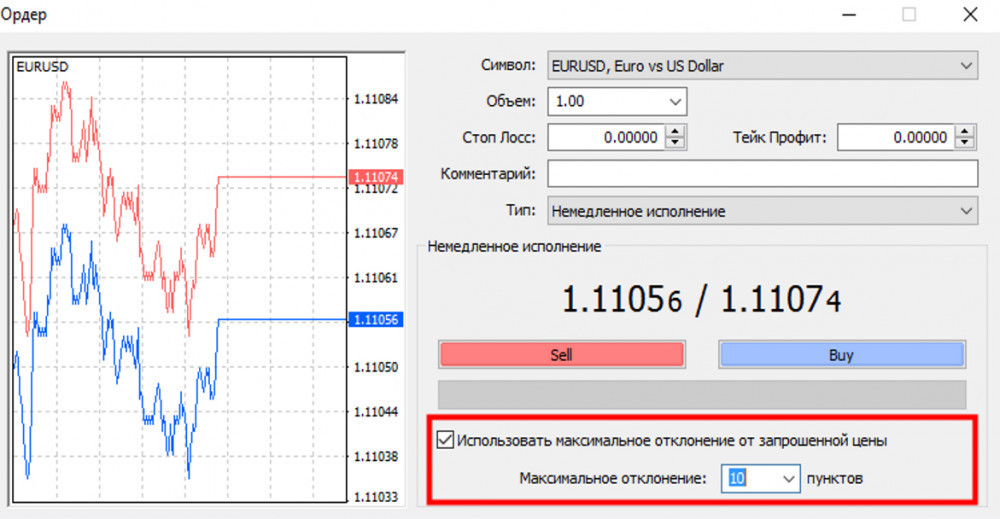
Task: Click the 1.11038 price axis label
Action: [x=376, y=457]
